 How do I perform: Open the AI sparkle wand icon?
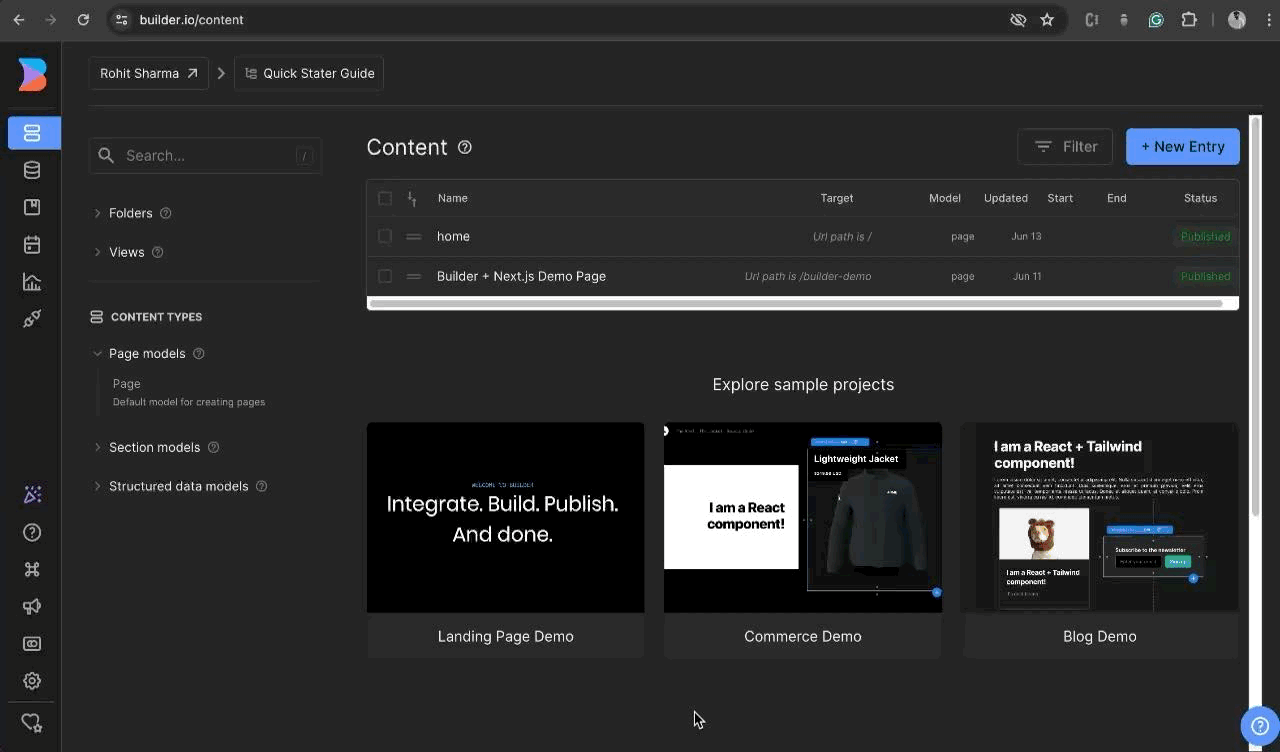[32, 494]
